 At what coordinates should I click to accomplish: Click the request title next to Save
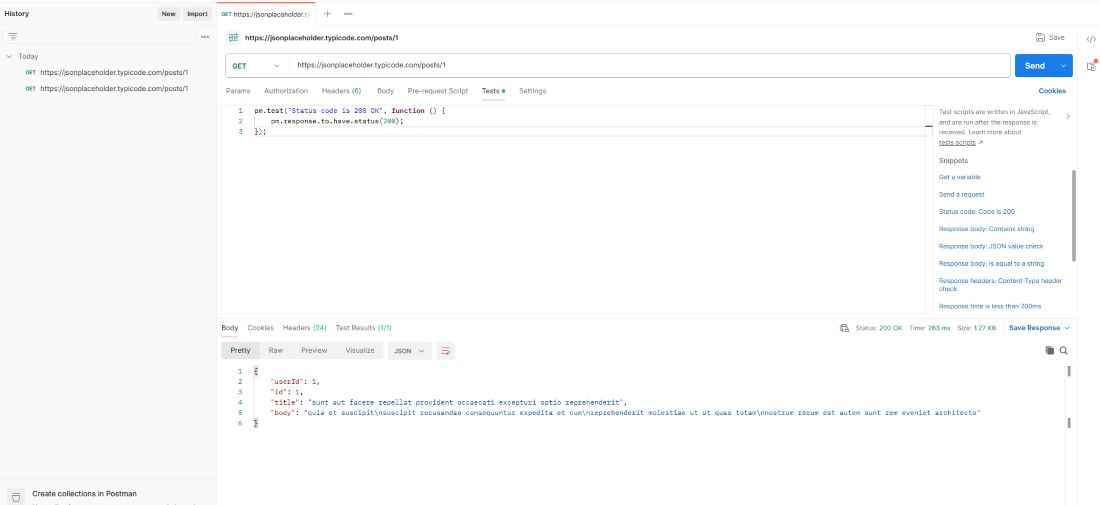point(321,38)
